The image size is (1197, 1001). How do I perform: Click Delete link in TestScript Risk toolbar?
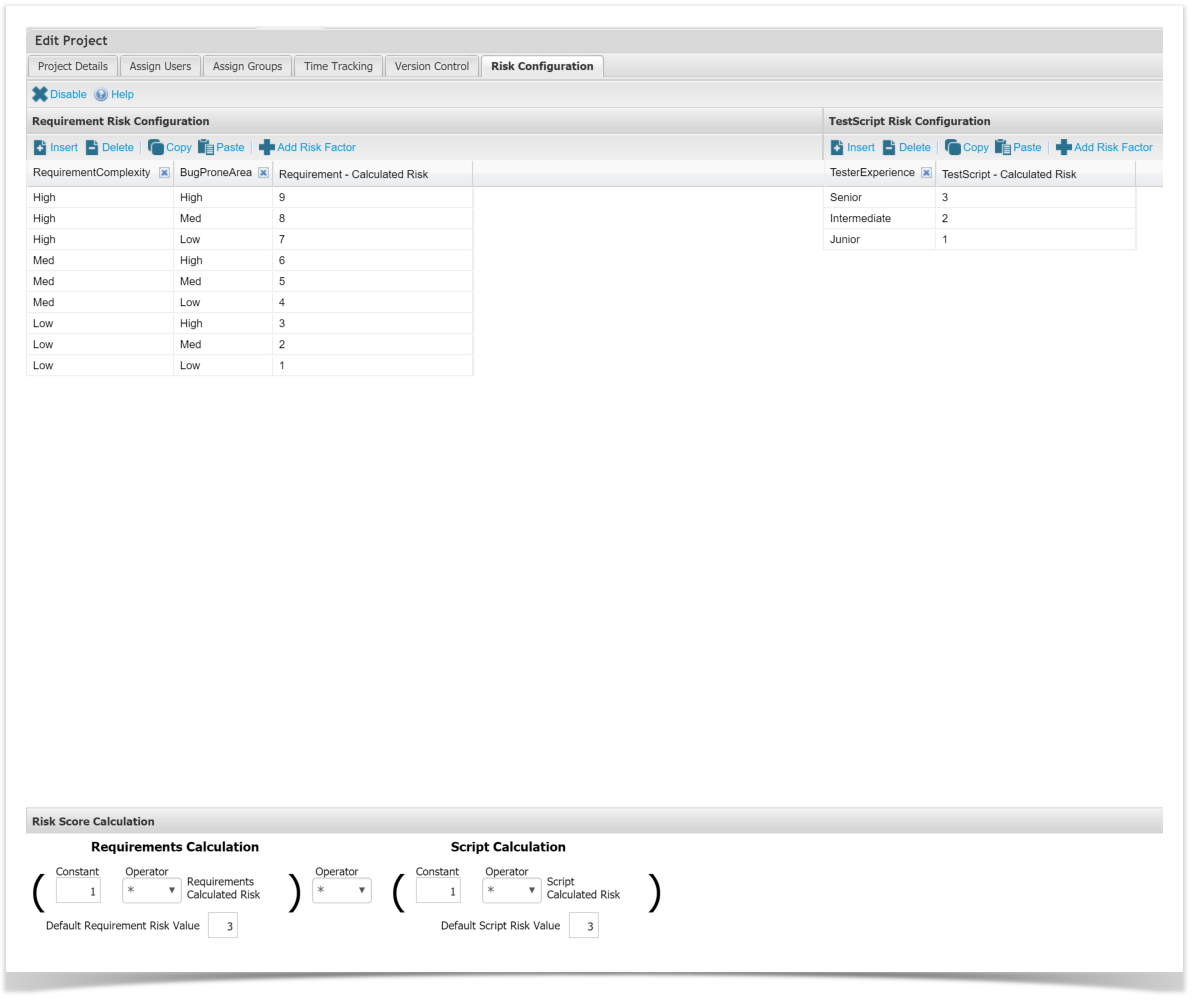914,147
